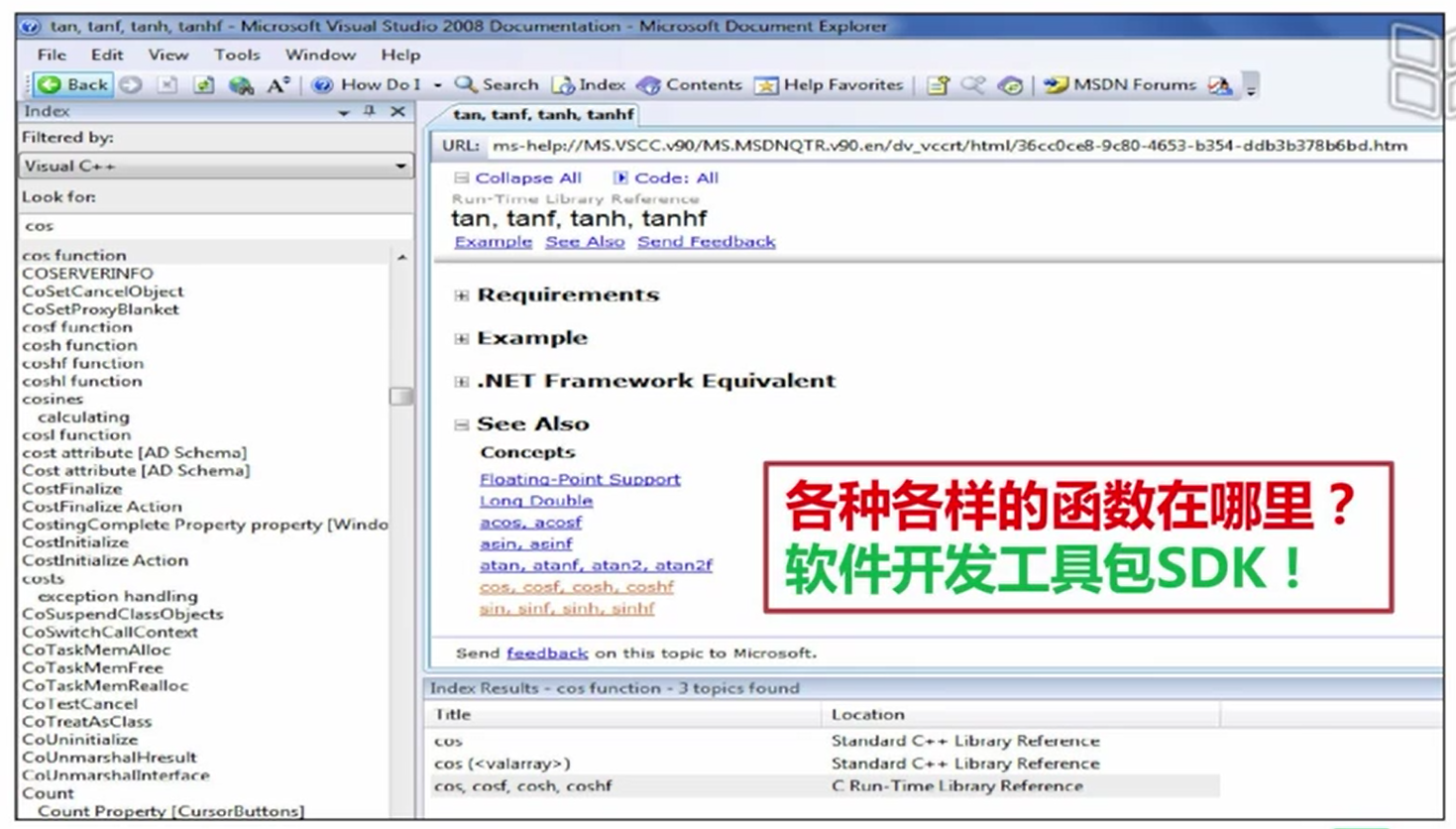
Task: Toggle auto-hide pin on Index panel
Action: (x=370, y=111)
